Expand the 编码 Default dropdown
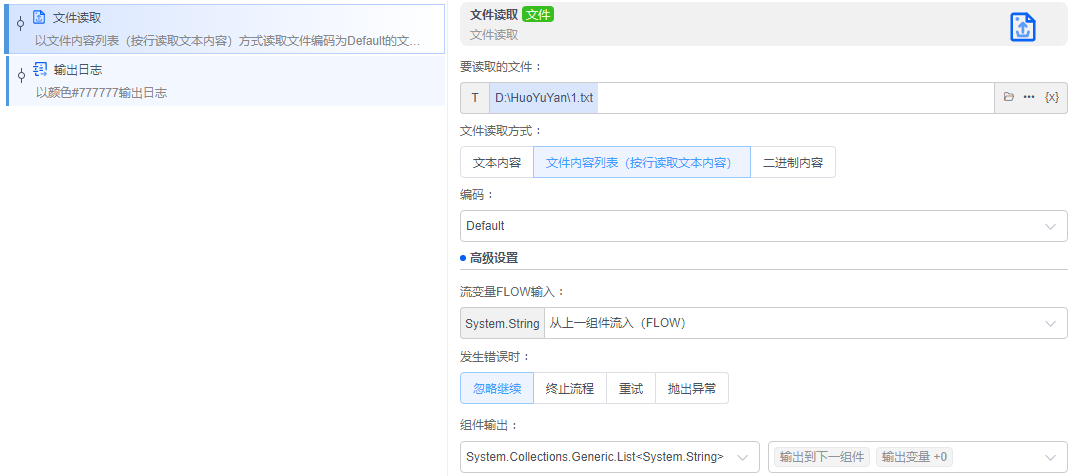Viewport: 1071px width, 476px height. [x=763, y=226]
